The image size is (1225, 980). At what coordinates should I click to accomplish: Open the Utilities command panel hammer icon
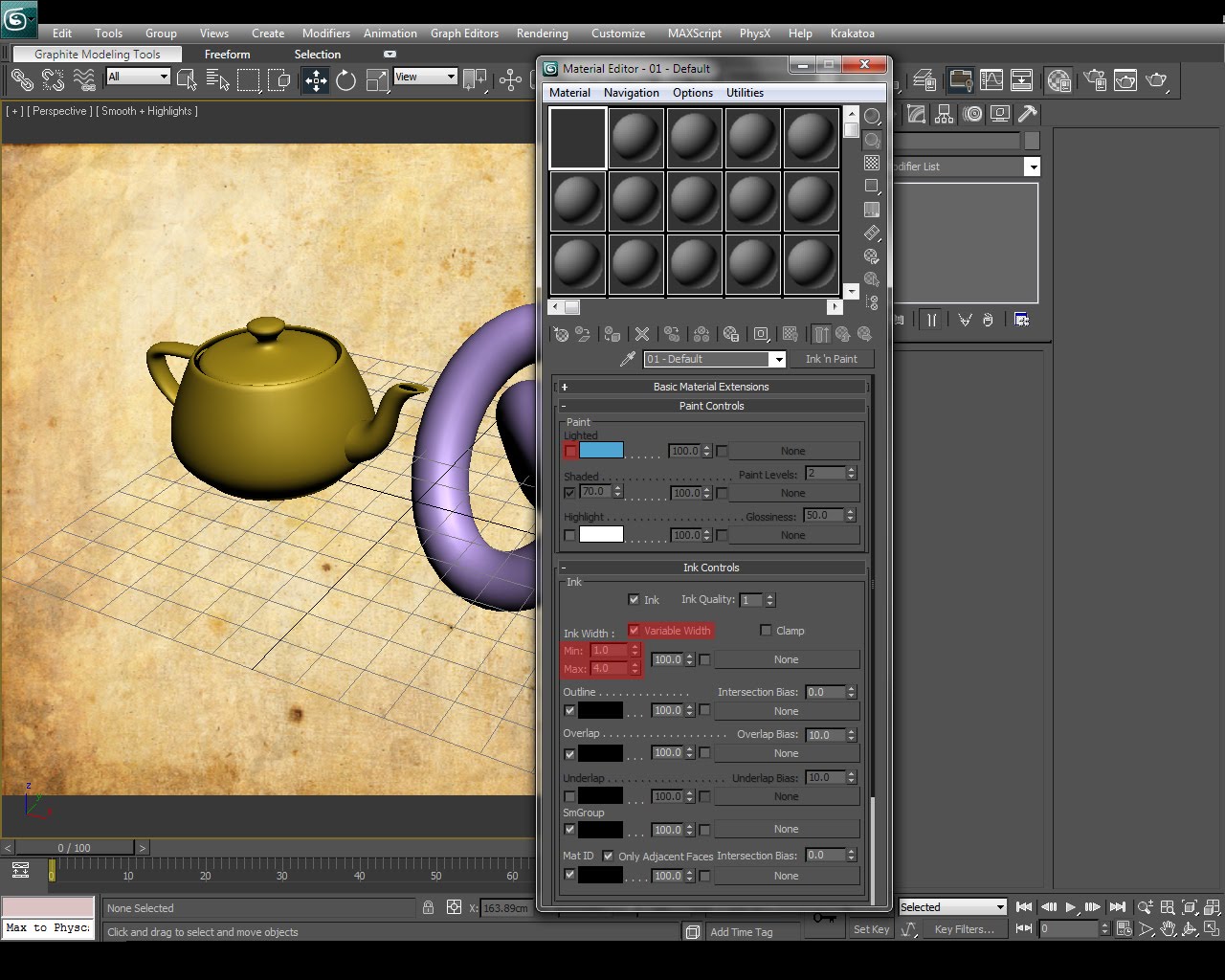[1028, 114]
